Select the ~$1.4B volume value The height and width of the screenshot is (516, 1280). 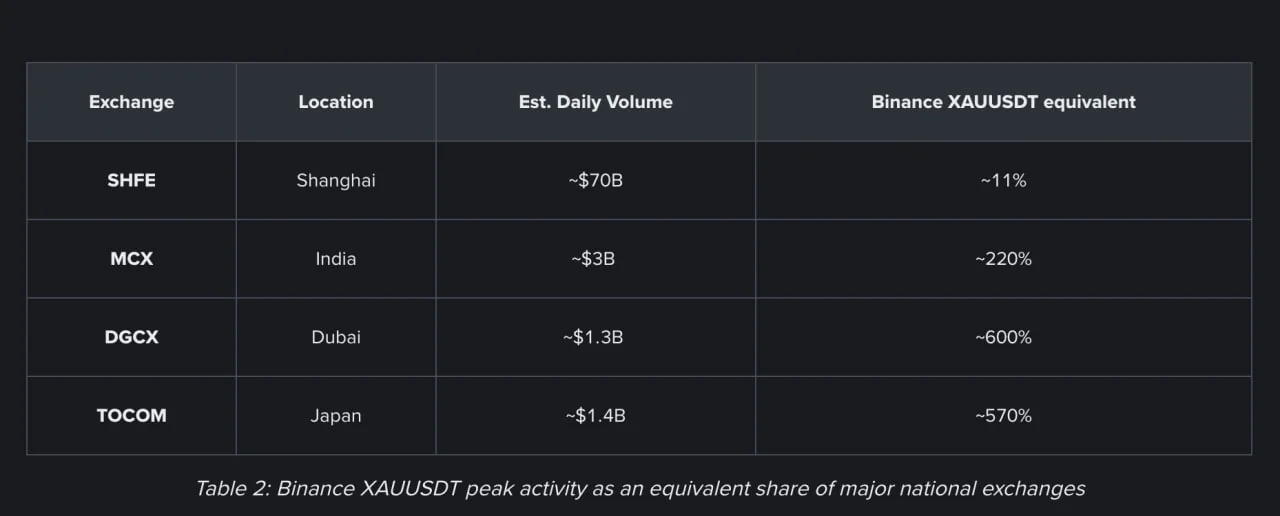click(x=595, y=416)
